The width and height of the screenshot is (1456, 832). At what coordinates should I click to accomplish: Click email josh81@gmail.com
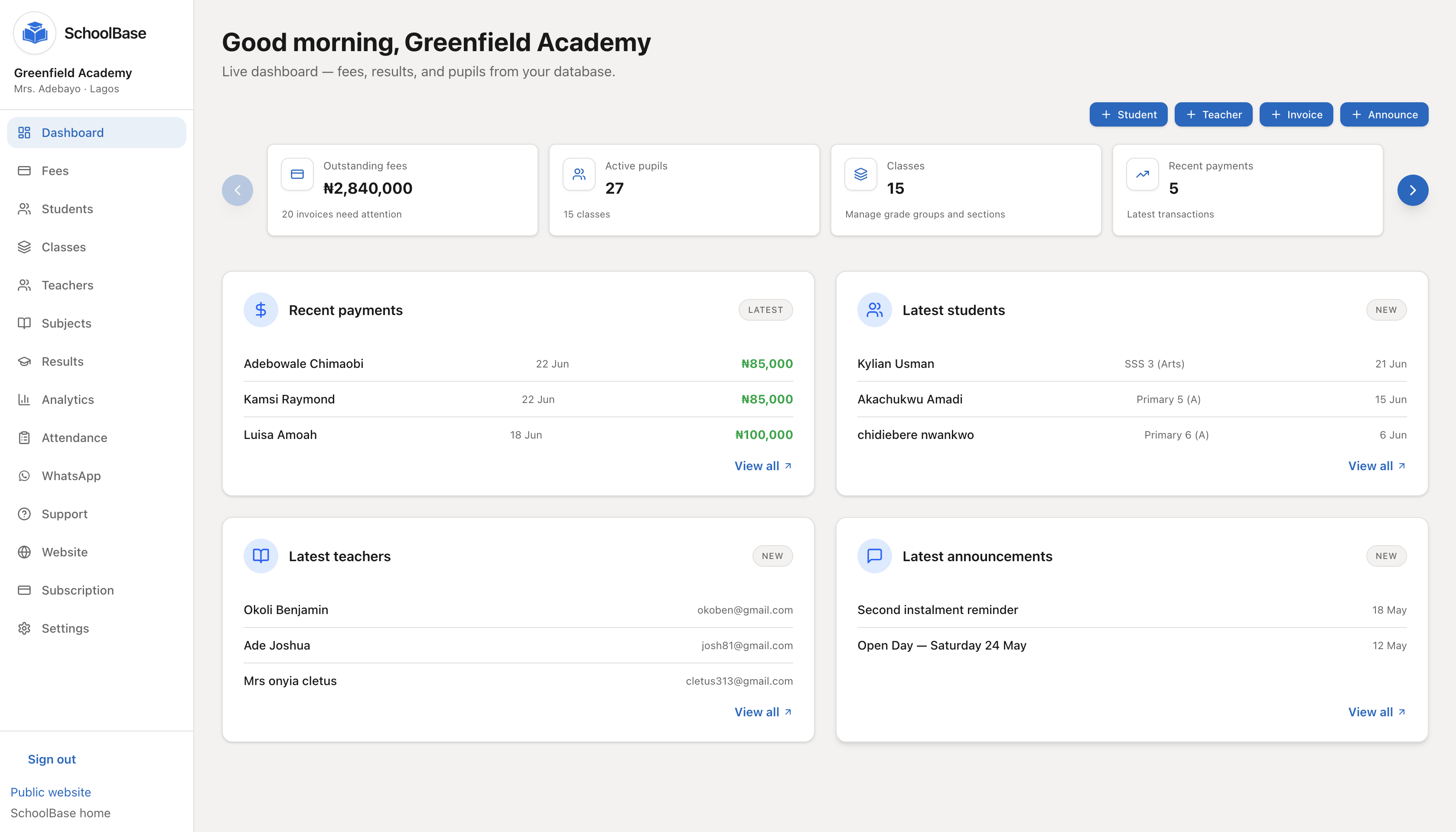747,646
